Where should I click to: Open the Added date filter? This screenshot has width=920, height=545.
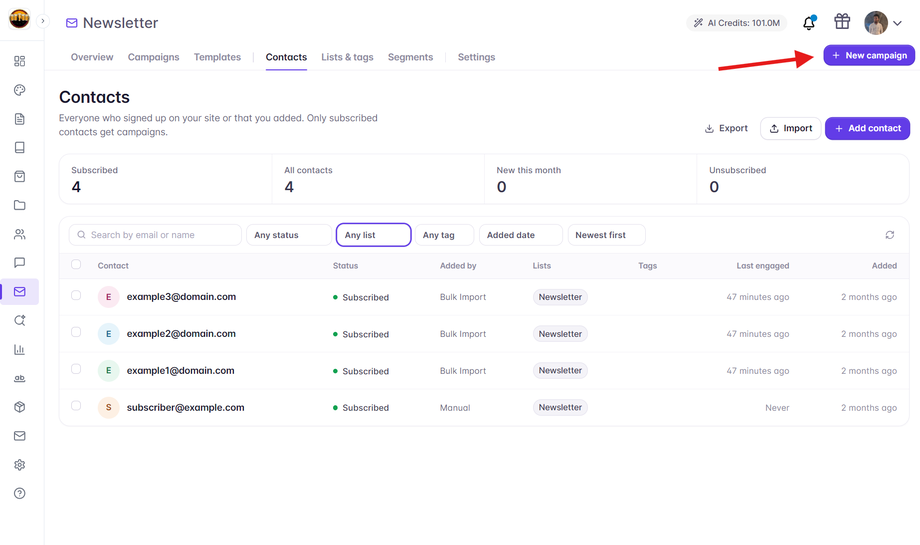tap(520, 235)
